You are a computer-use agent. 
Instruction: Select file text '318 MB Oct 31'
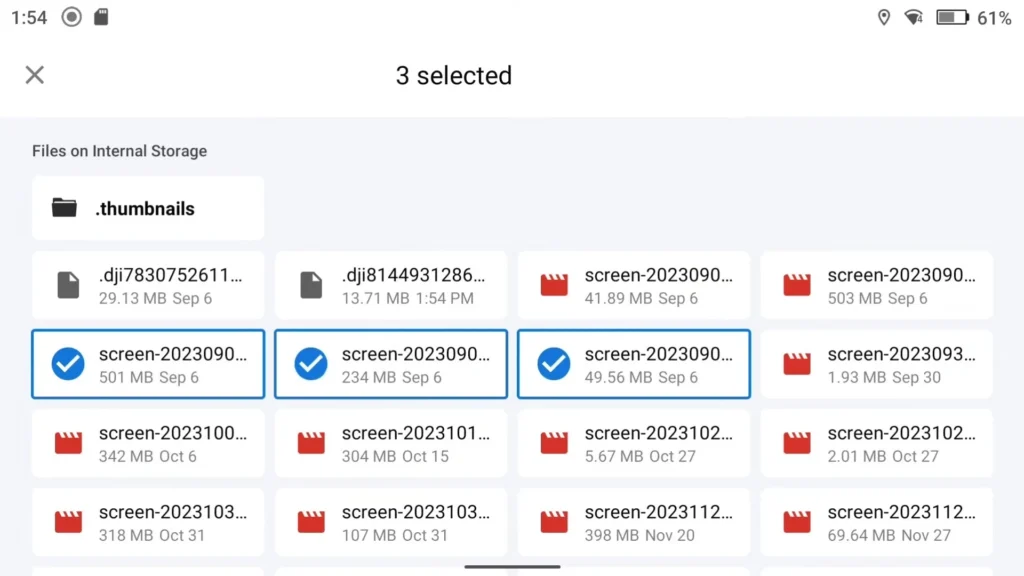click(x=152, y=536)
